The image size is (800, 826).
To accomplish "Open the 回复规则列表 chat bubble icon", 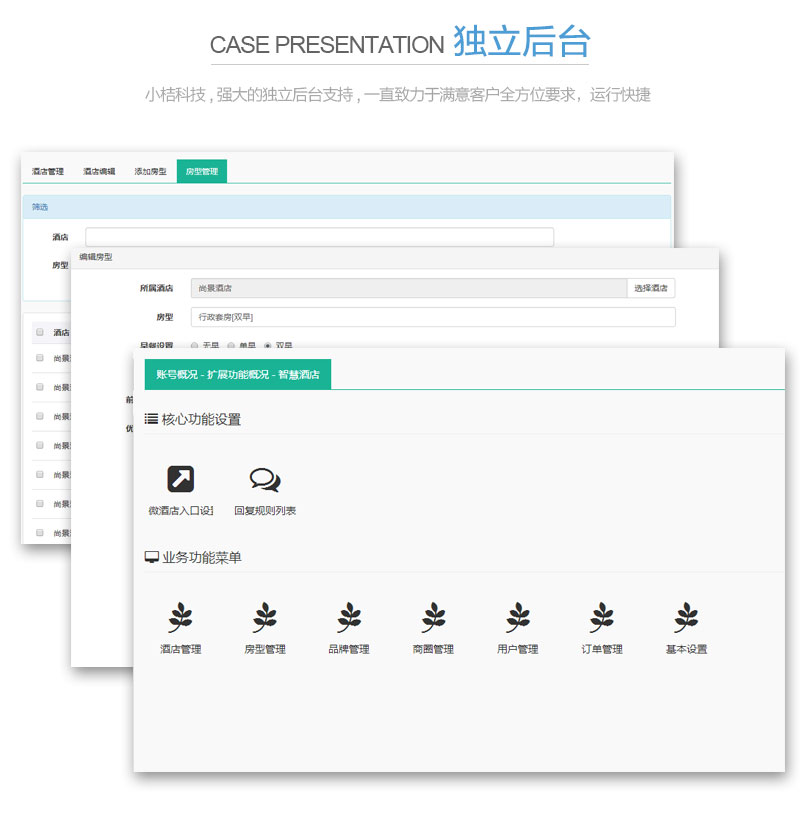I will point(265,480).
